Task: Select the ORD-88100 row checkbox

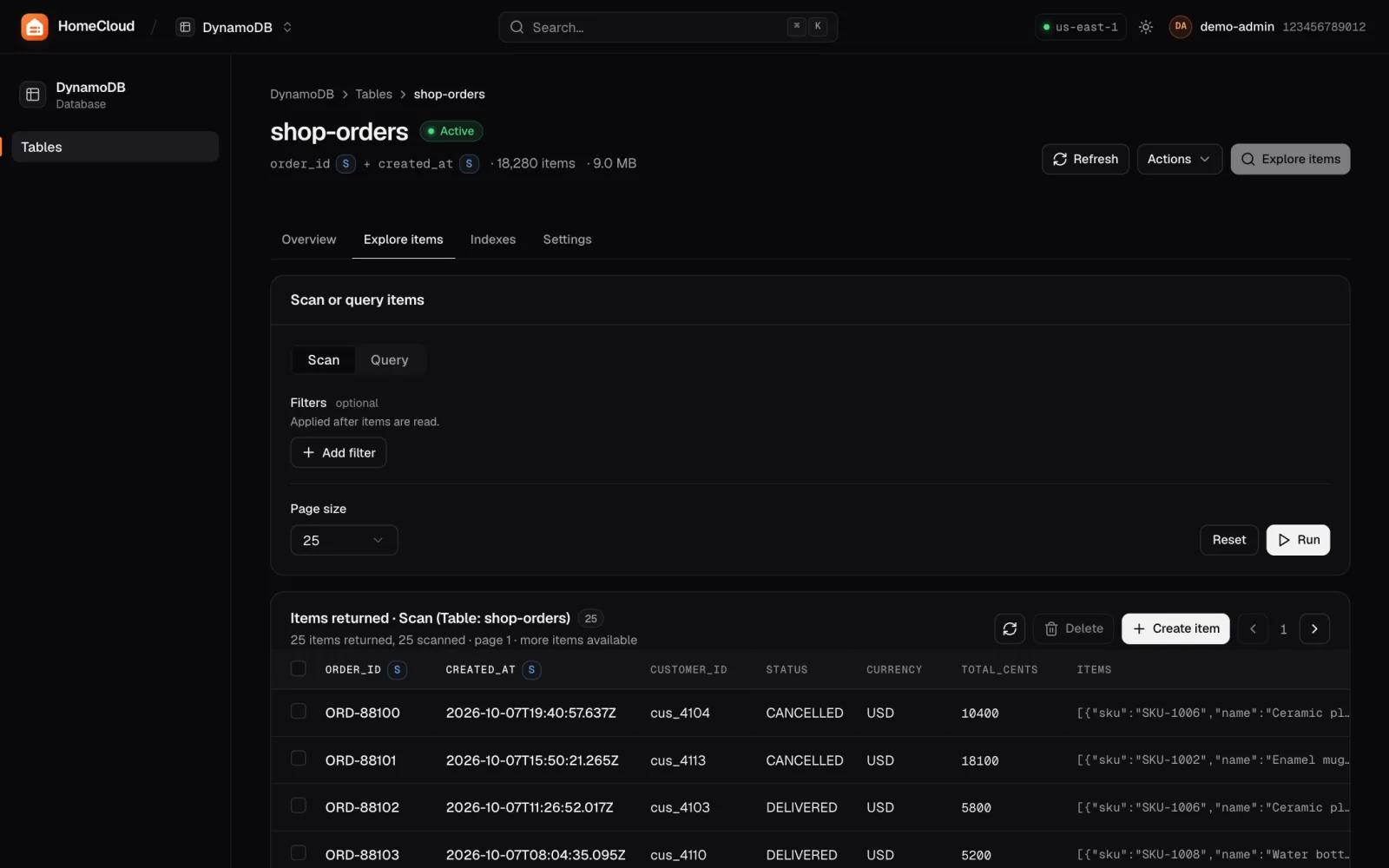Action: (299, 711)
